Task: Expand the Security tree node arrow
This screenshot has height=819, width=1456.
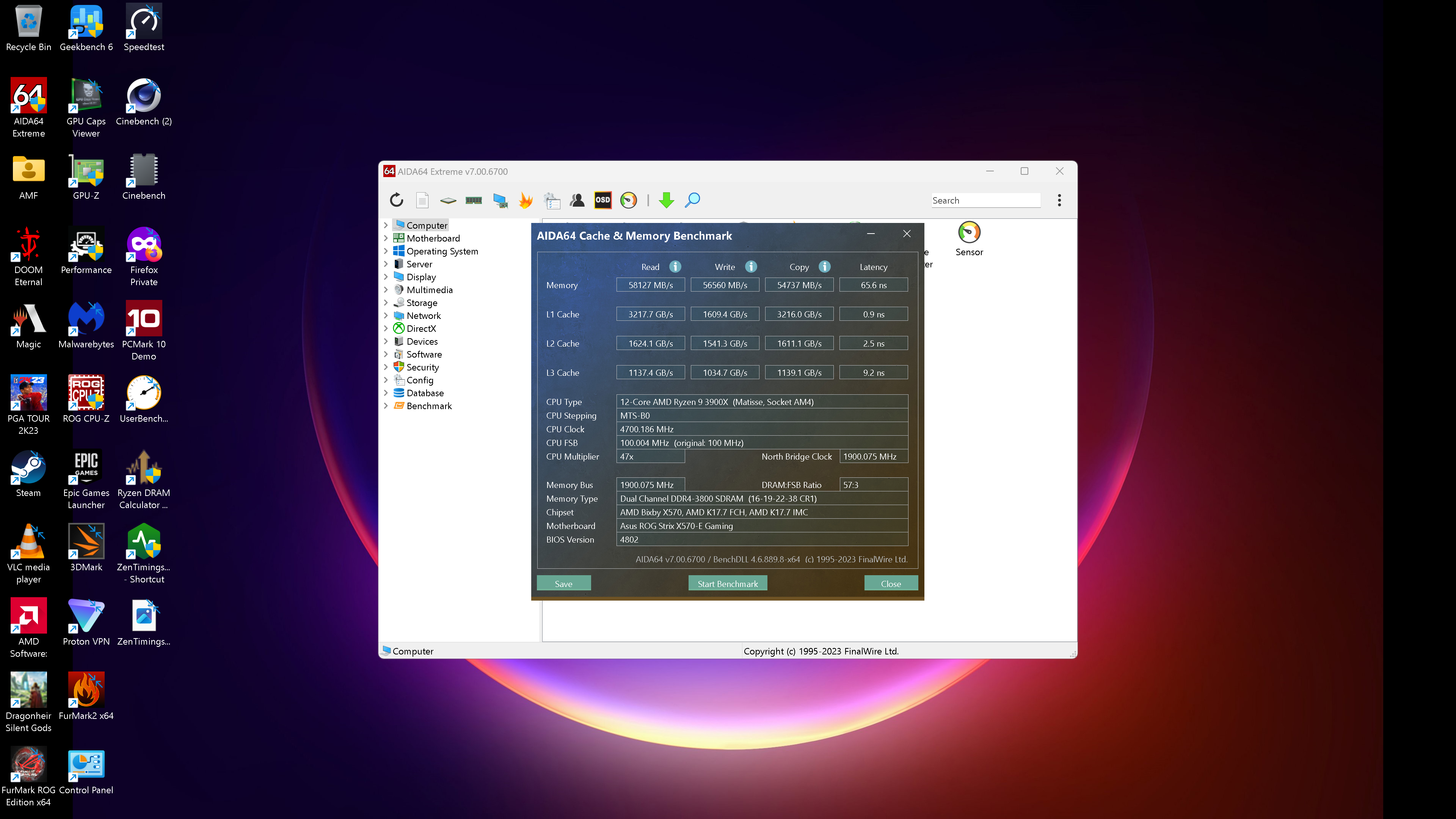Action: pyautogui.click(x=386, y=367)
